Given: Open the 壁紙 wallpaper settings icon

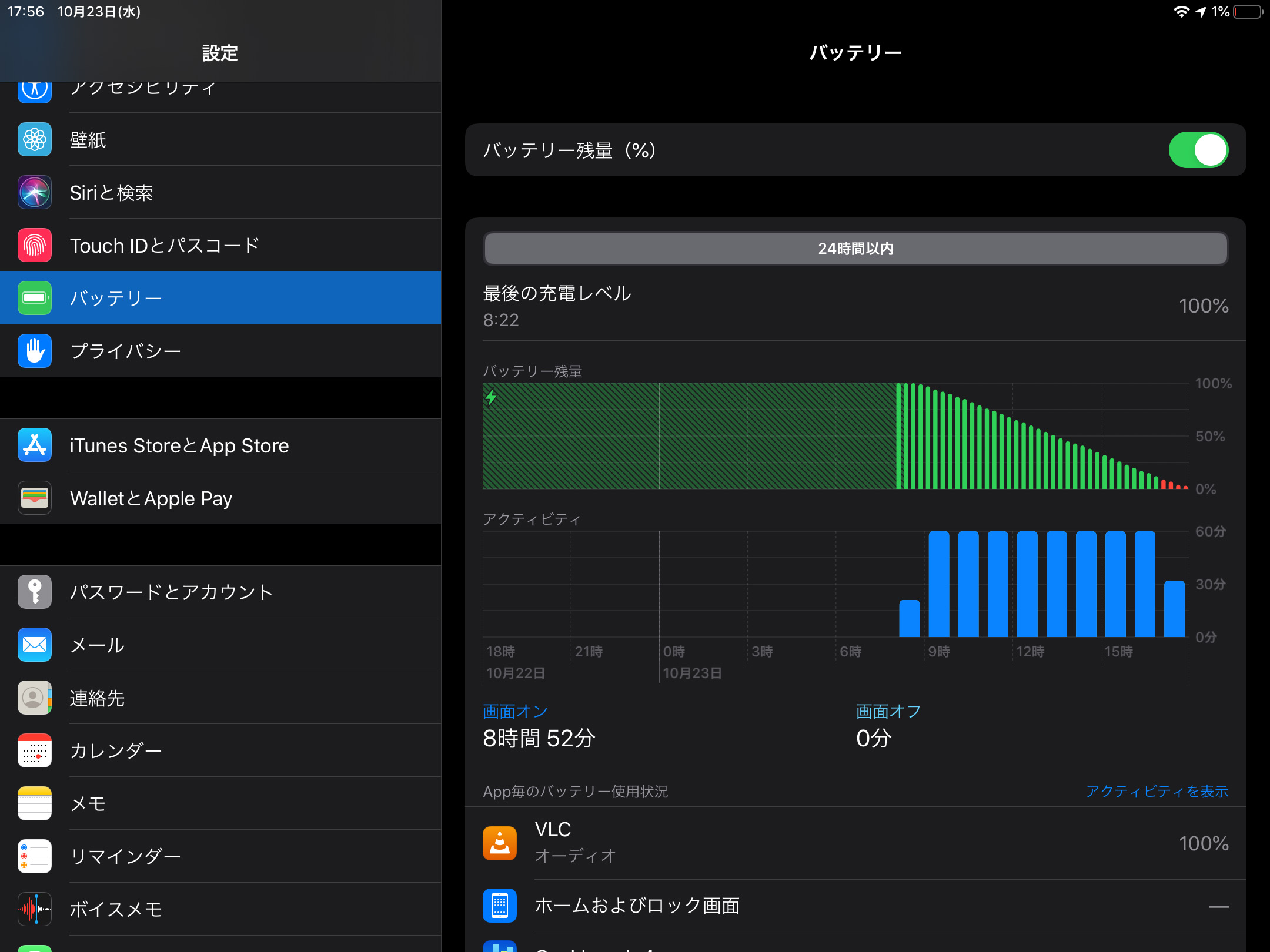Looking at the screenshot, I should [34, 139].
